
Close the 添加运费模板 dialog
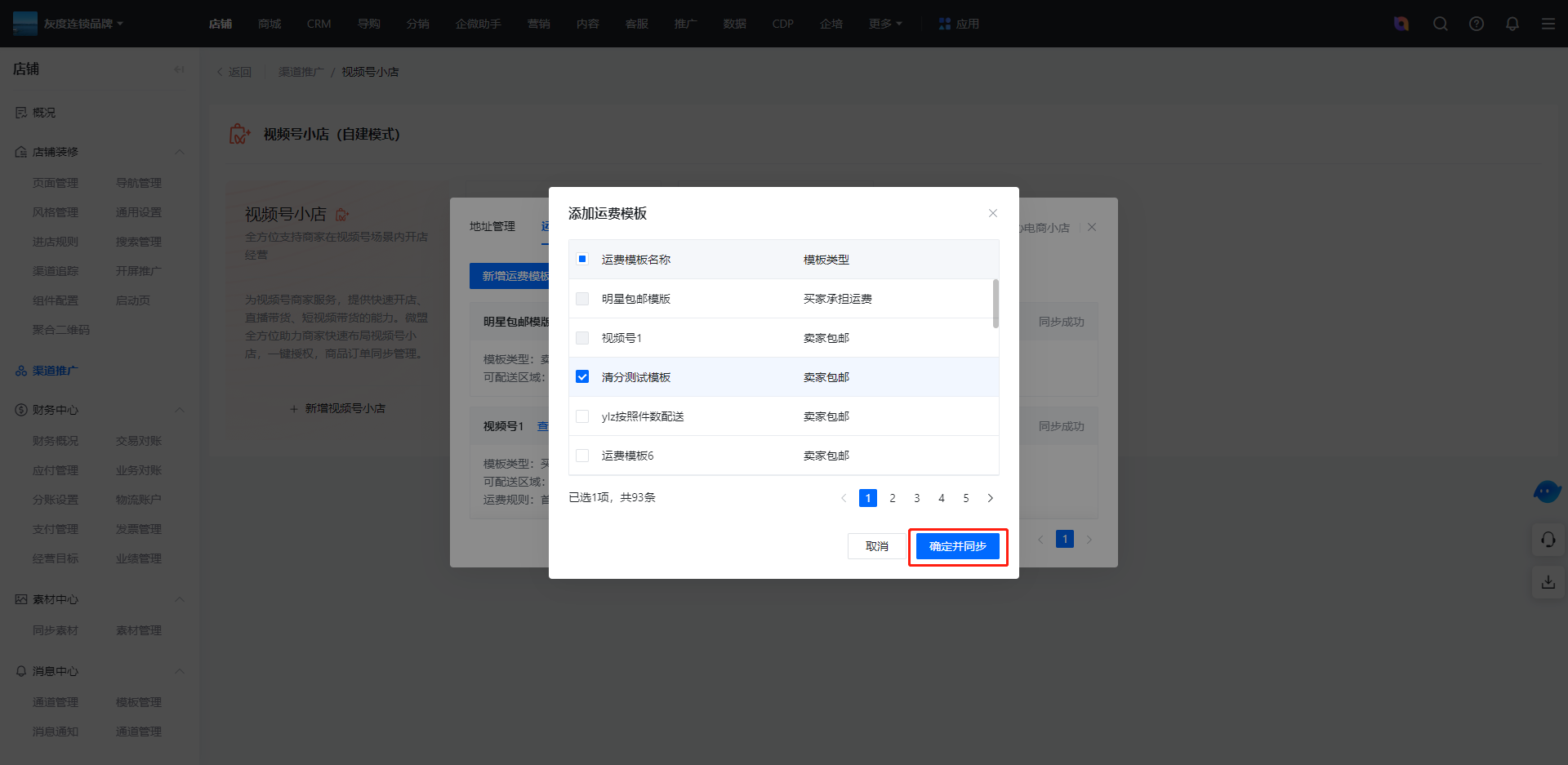[x=993, y=213]
